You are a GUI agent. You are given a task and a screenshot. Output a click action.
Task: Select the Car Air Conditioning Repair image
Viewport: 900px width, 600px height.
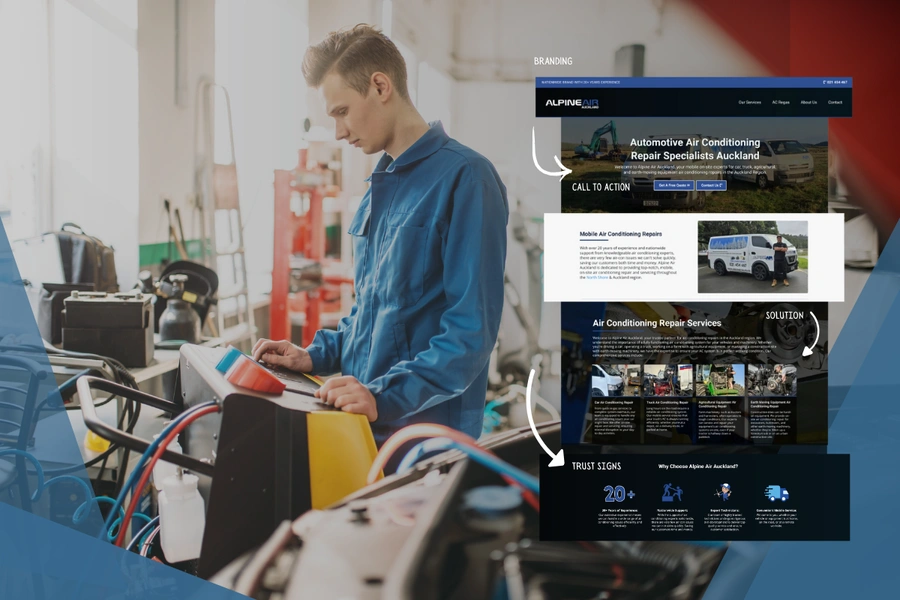pyautogui.click(x=608, y=380)
